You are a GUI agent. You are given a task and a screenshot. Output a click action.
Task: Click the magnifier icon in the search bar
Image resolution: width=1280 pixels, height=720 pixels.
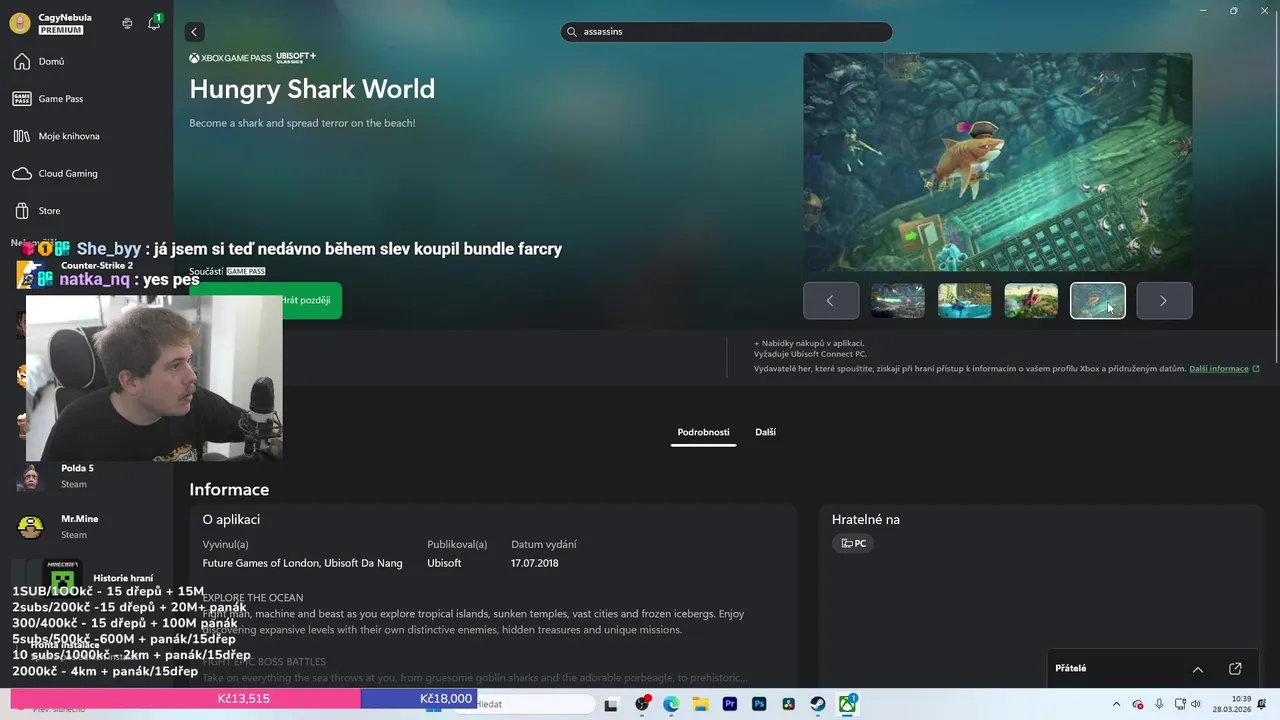tap(572, 32)
